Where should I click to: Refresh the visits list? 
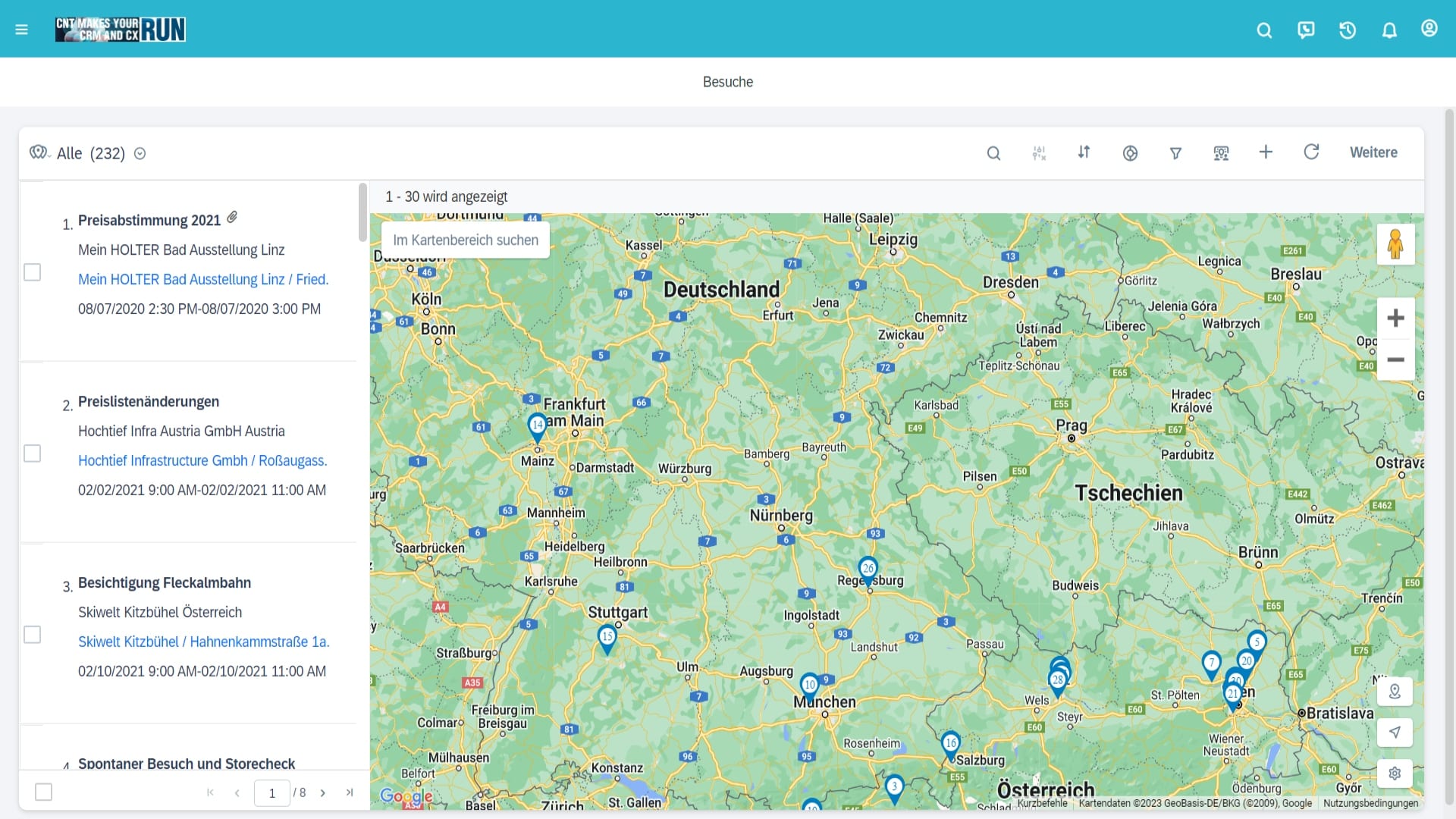pyautogui.click(x=1311, y=152)
